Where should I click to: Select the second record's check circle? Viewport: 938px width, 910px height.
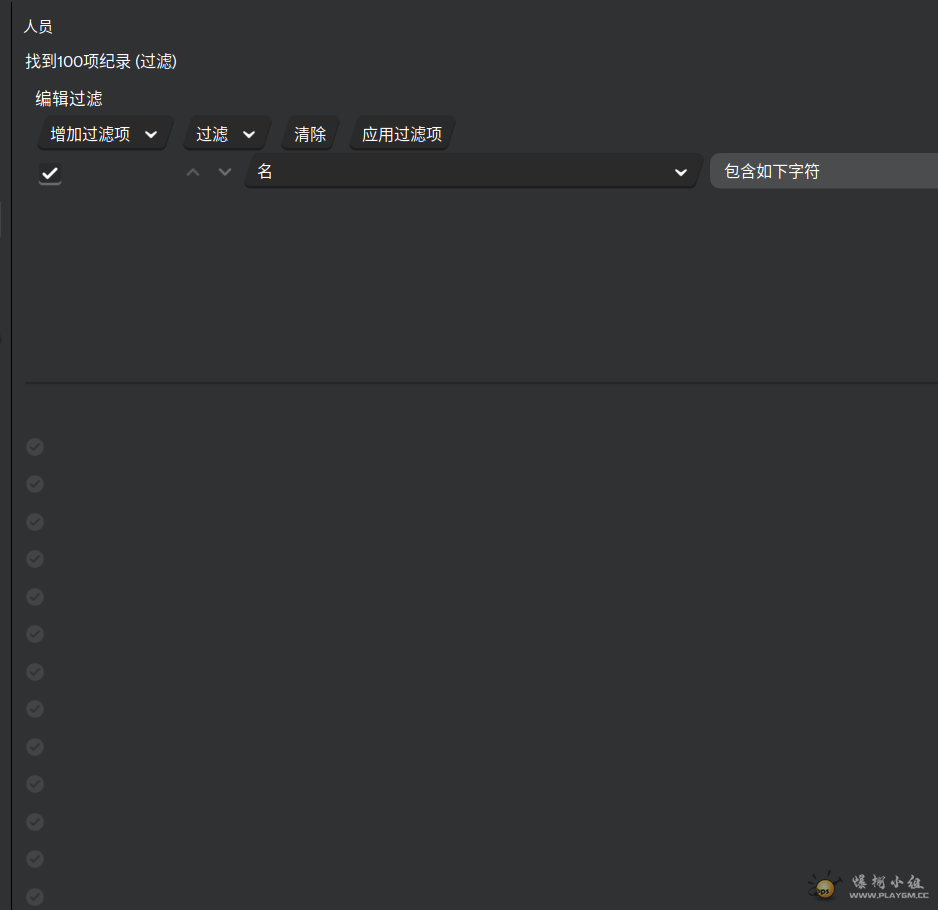(35, 484)
